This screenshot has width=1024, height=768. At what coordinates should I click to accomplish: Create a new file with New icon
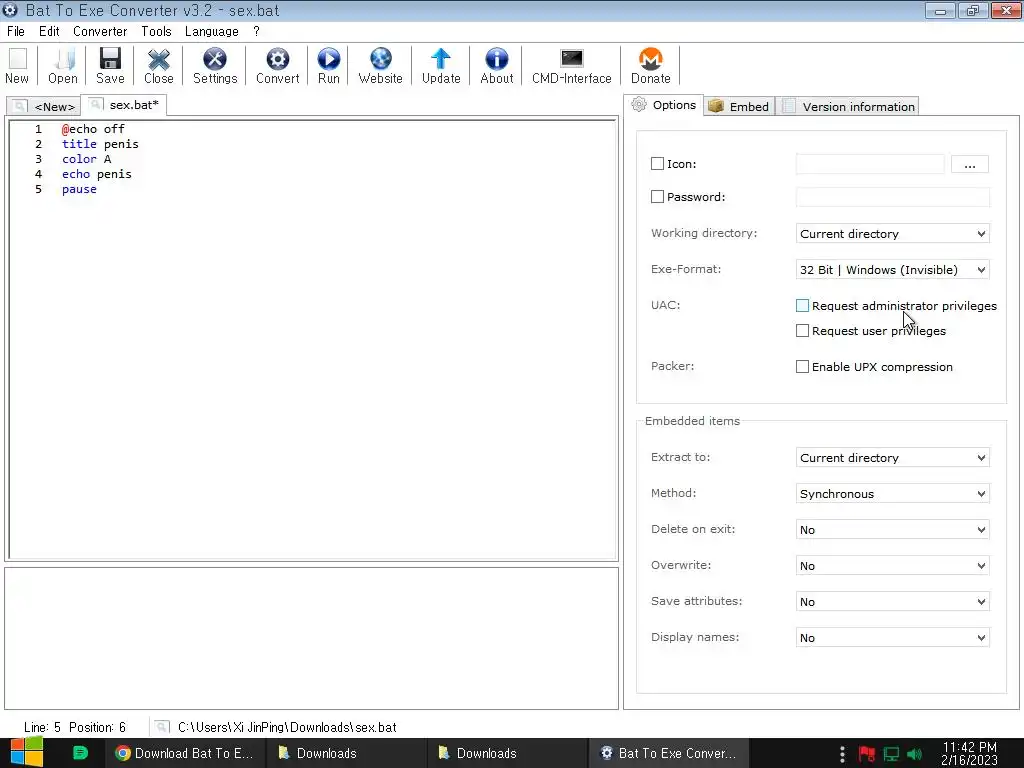click(x=17, y=65)
